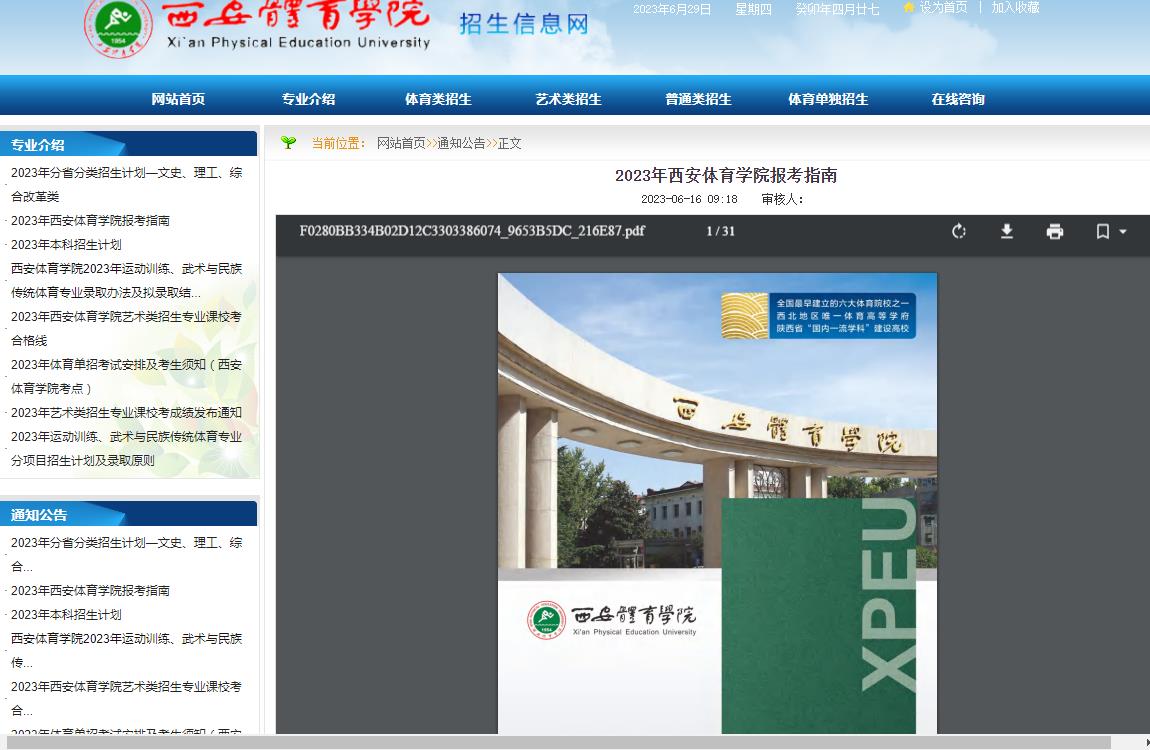
Task: Open 专业介绍 navigation menu item
Action: 308,99
